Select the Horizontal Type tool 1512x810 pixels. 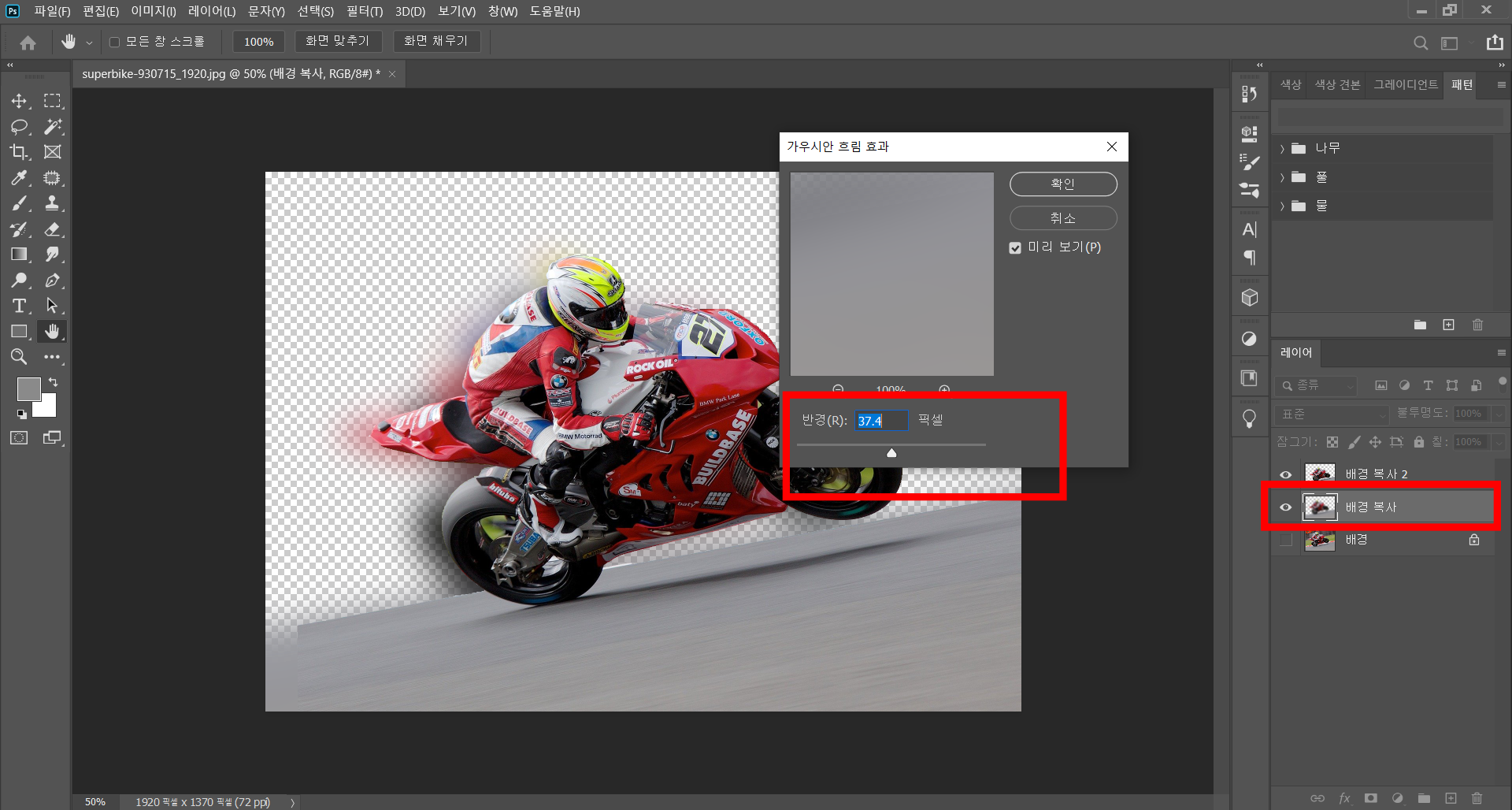pos(19,306)
